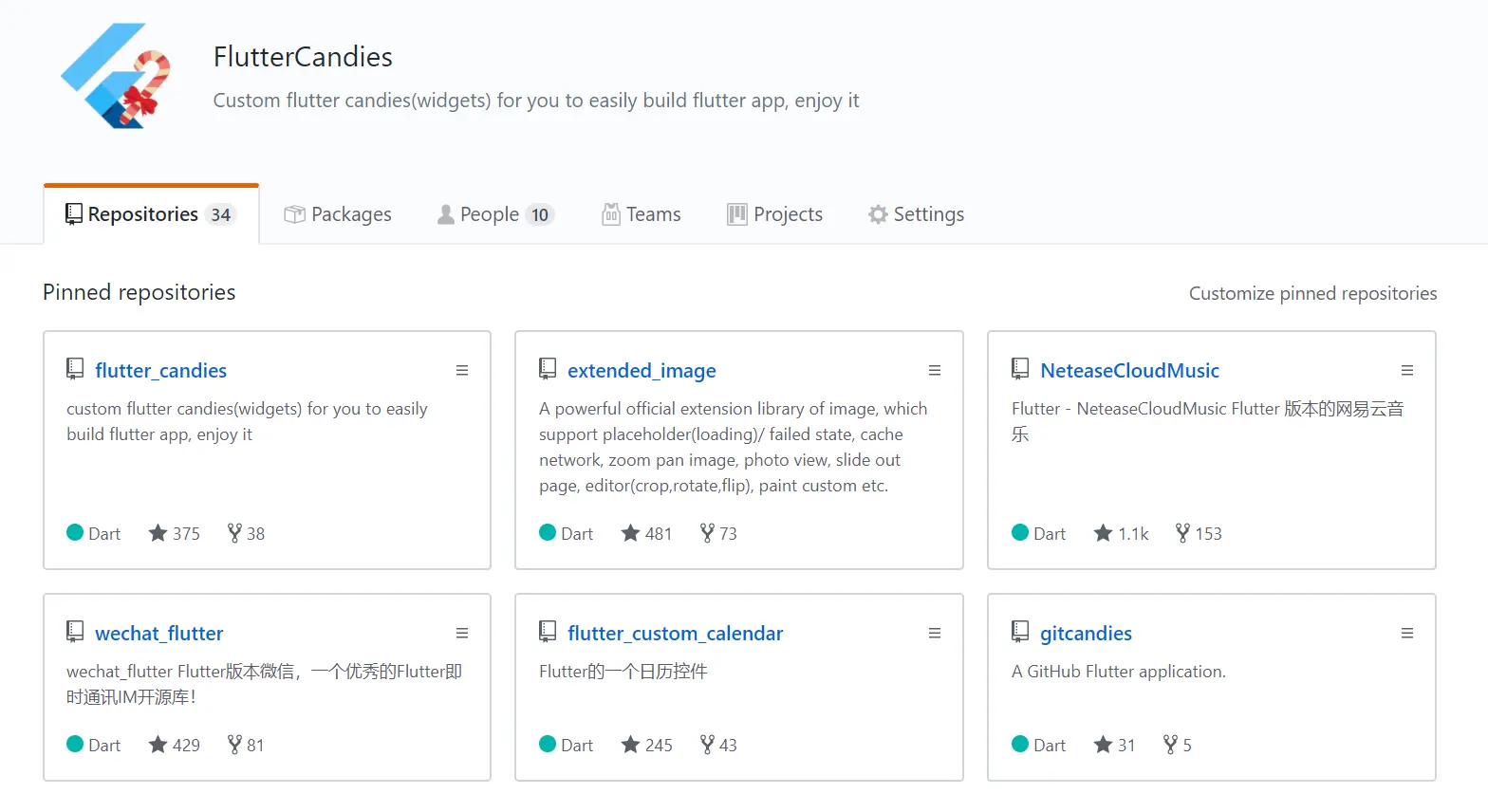Click the grabber handle on gitcandies card
The height and width of the screenshot is (812, 1488).
point(1407,633)
